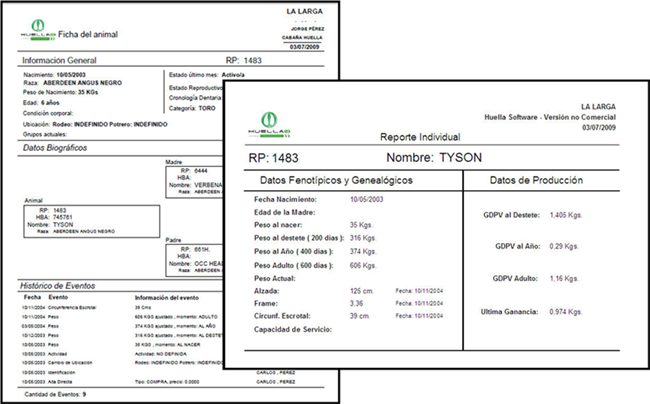Click Peso al destete value 316 Kgs
Screen dimensions: 650x404
363,238
